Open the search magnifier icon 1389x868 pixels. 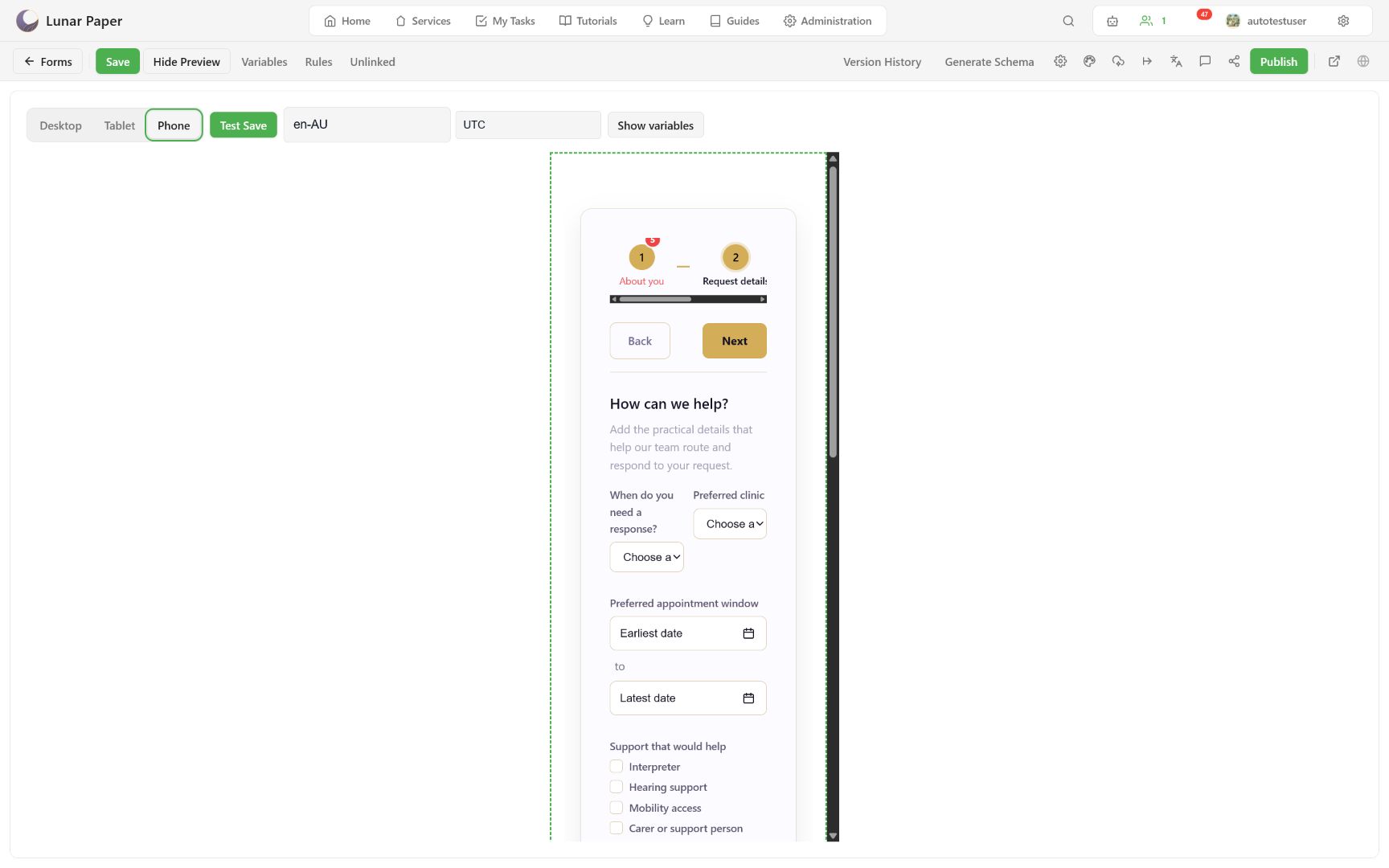pyautogui.click(x=1068, y=21)
